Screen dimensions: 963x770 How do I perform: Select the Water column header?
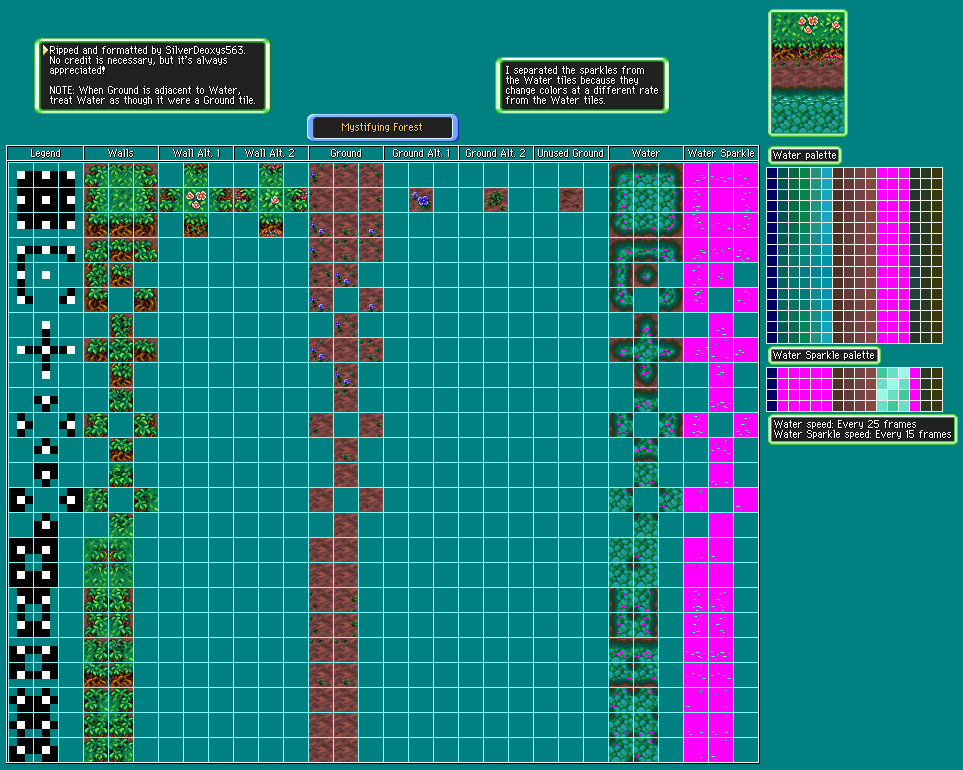pyautogui.click(x=645, y=154)
